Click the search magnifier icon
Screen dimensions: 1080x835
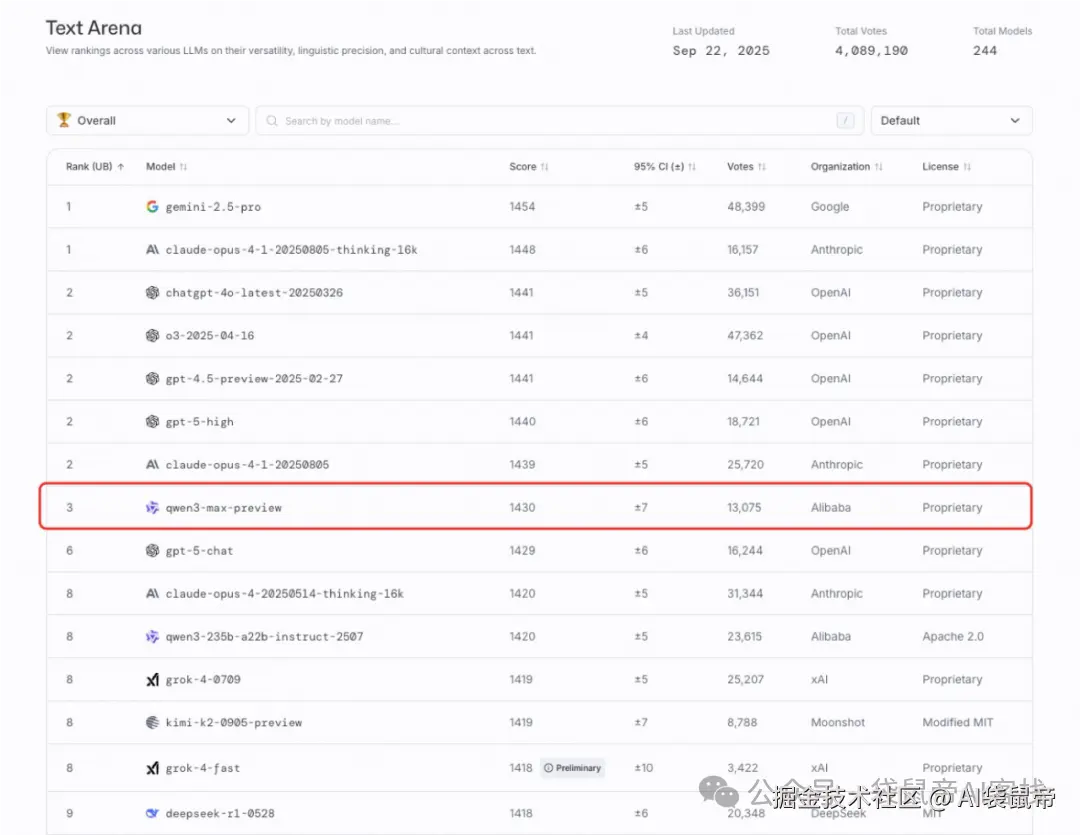tap(272, 121)
